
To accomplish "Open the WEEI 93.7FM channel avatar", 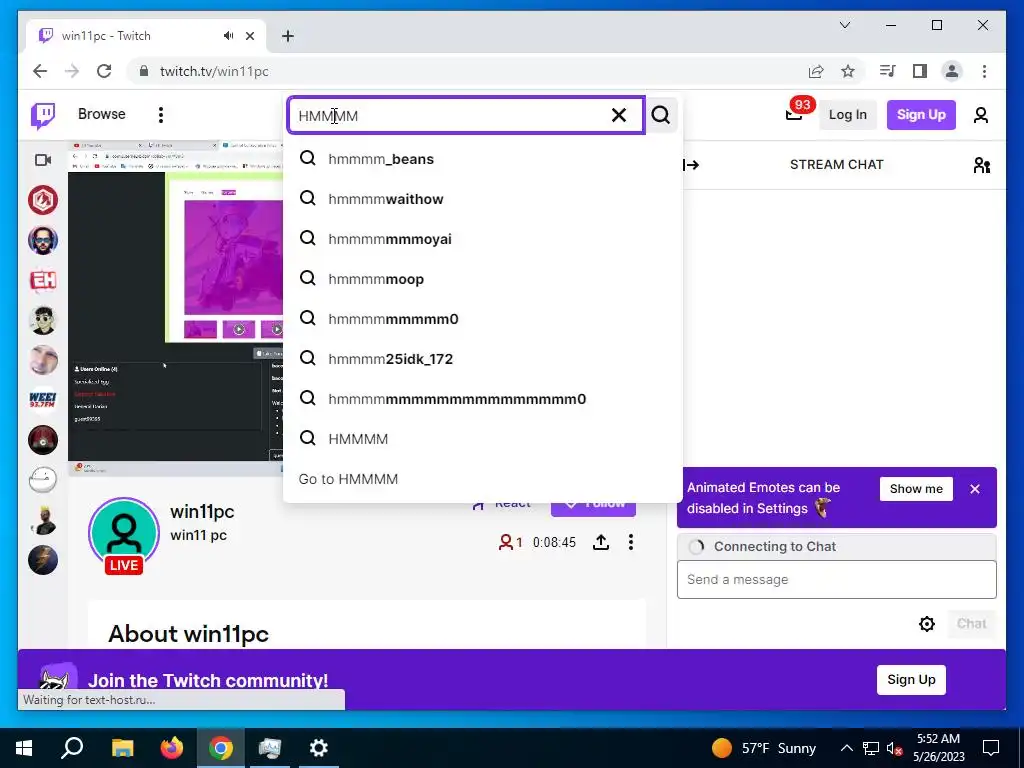I will coord(43,400).
